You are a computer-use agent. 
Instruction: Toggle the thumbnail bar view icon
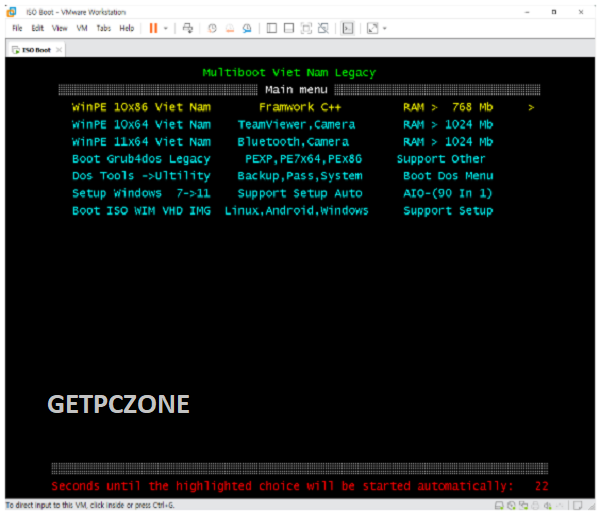(289, 29)
